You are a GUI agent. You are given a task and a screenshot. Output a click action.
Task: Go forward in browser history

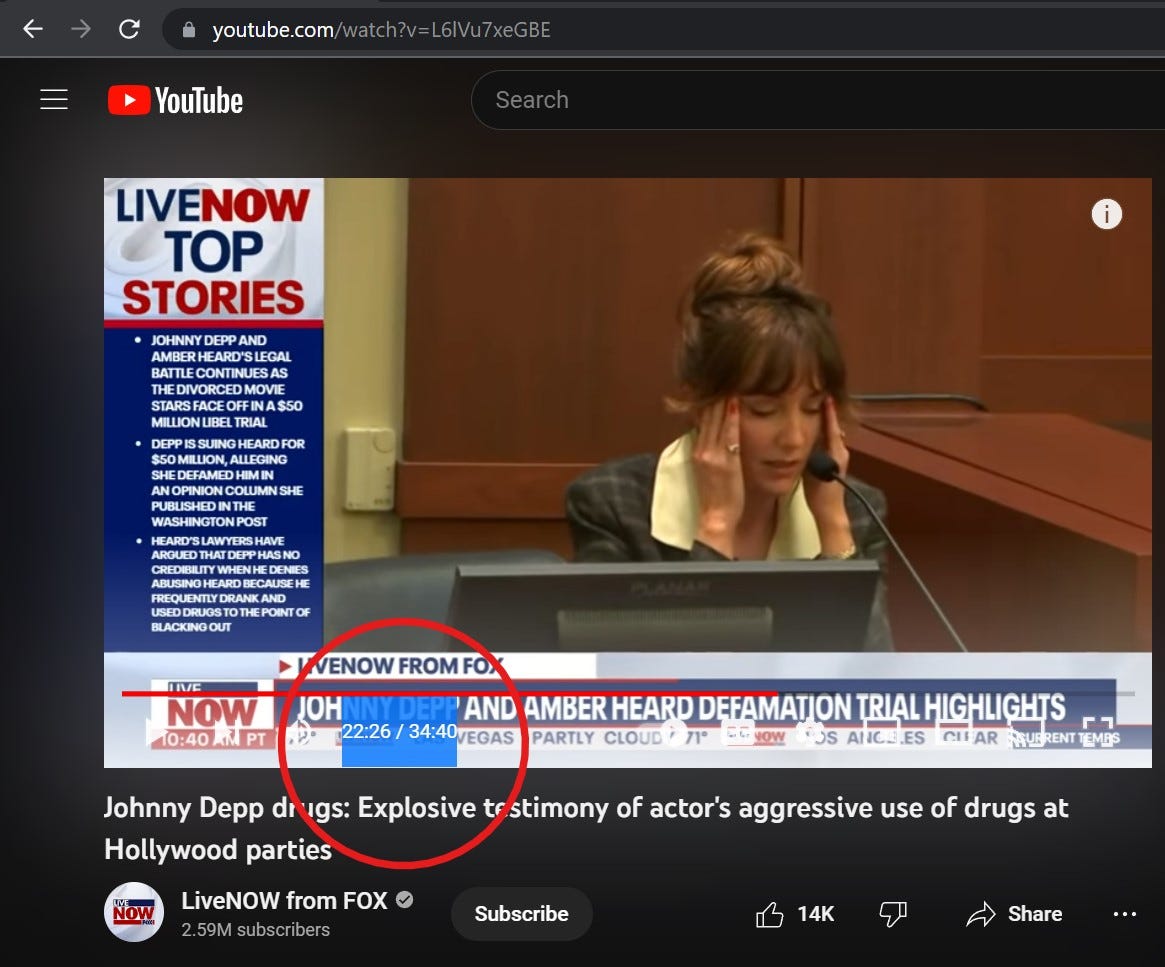click(80, 30)
